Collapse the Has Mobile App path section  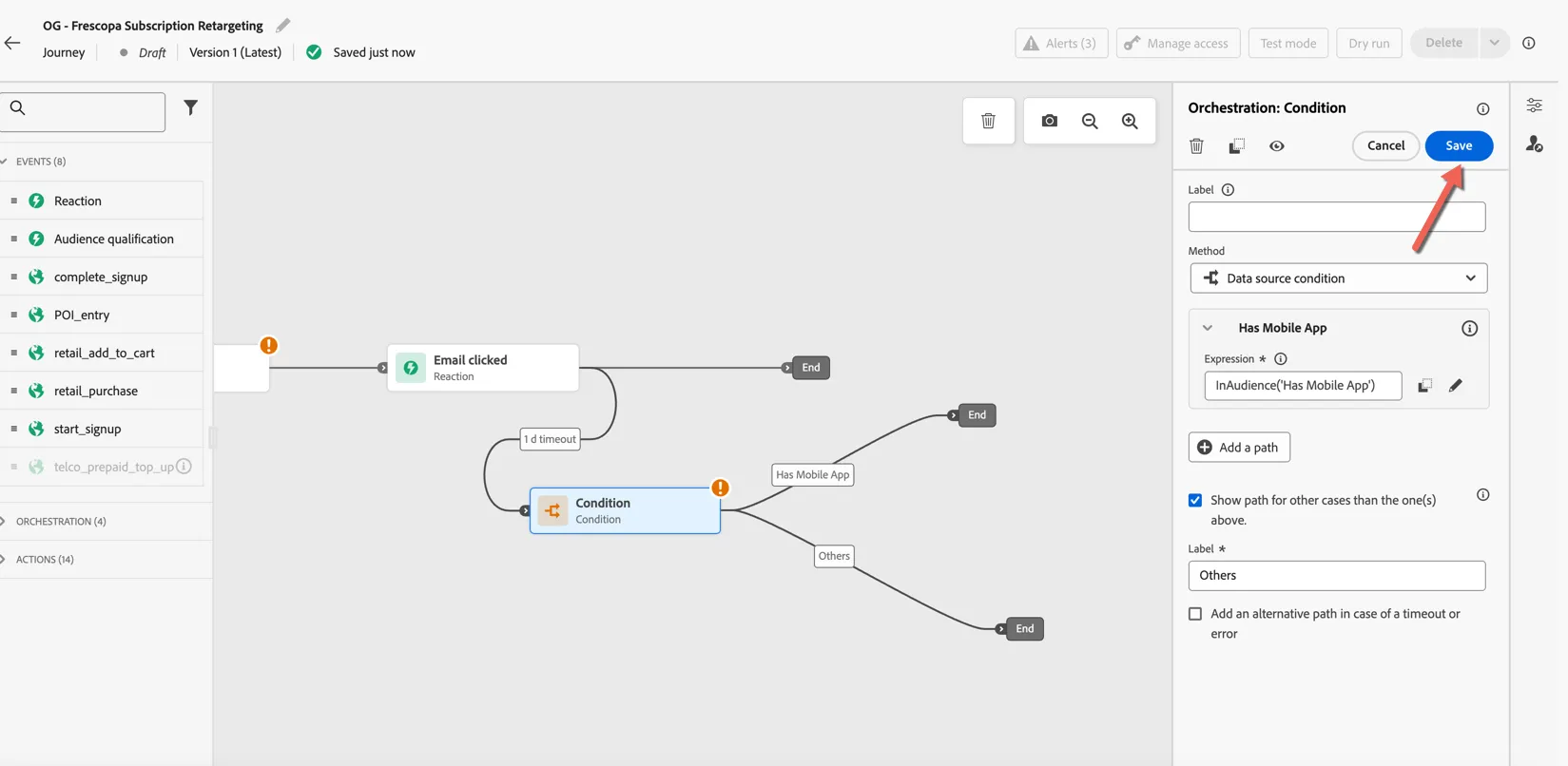pos(1207,328)
